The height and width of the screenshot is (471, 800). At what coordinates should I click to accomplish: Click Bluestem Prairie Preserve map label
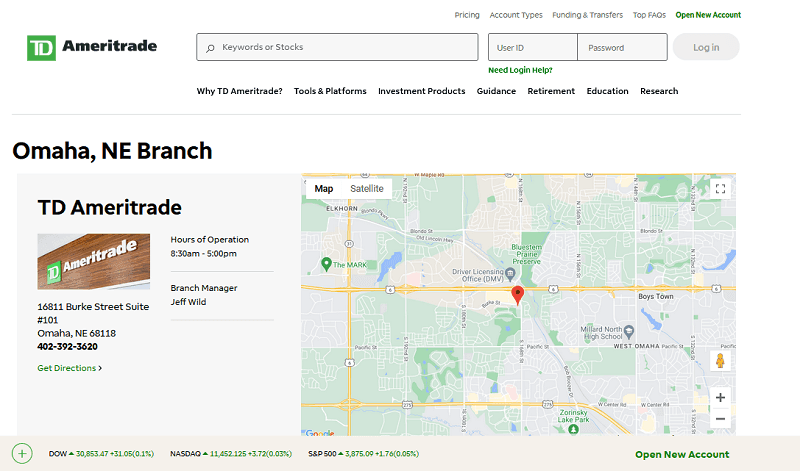527,254
